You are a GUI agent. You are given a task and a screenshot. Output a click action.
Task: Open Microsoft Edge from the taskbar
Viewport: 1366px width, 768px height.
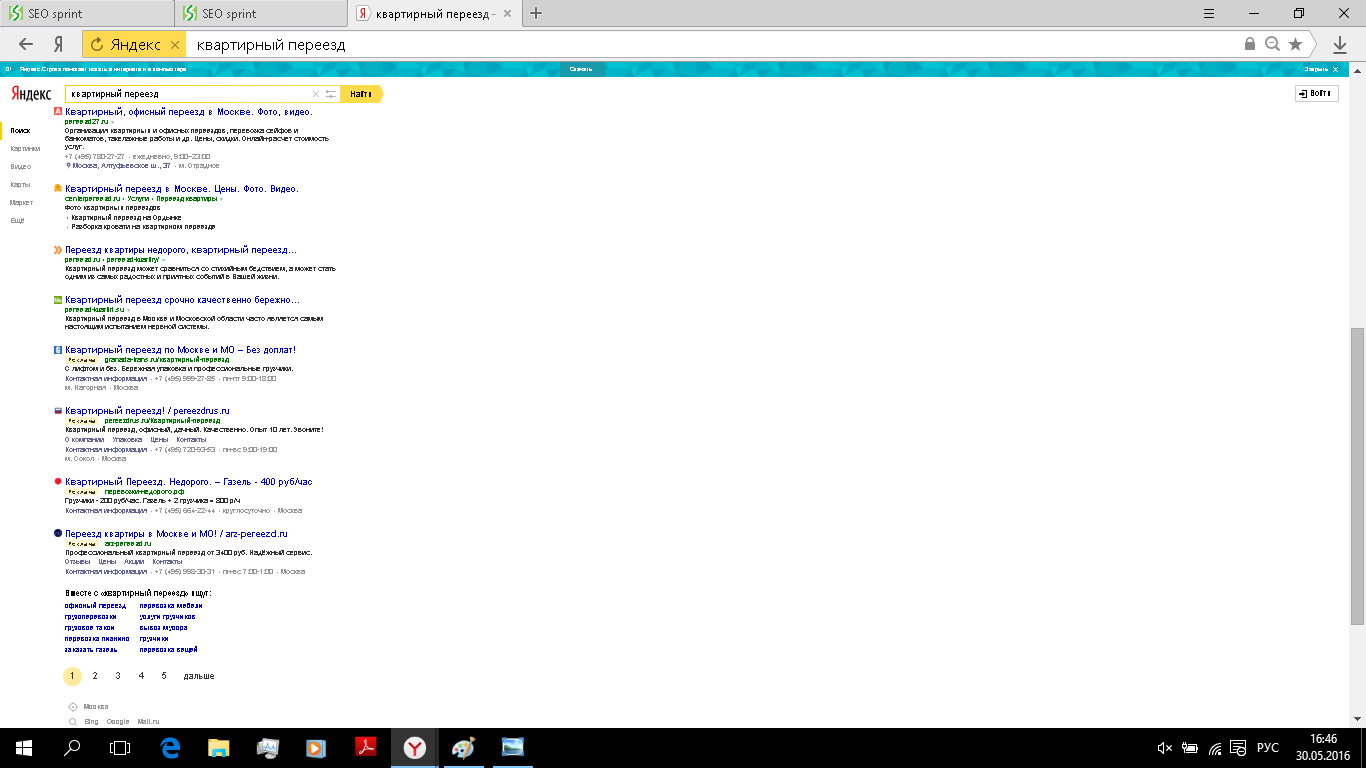pos(170,747)
